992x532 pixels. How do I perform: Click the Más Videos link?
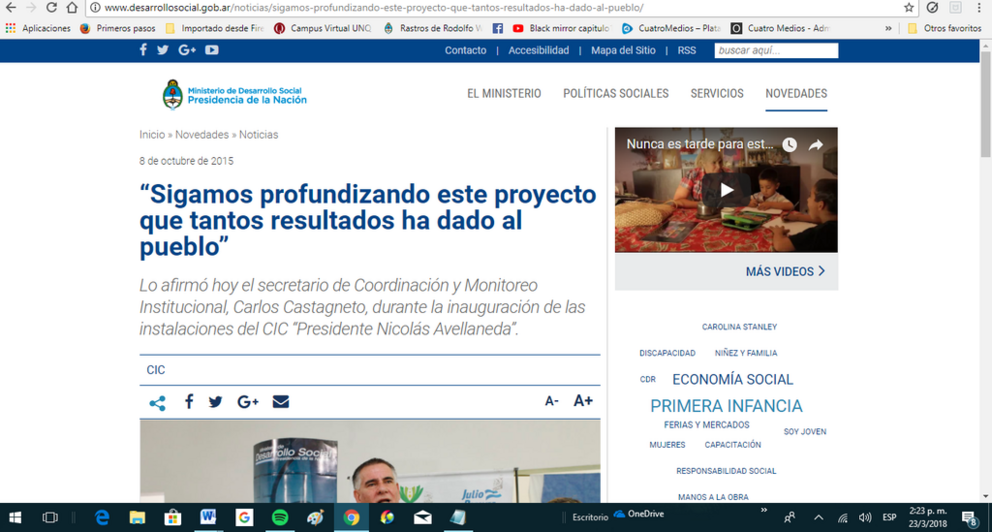785,271
